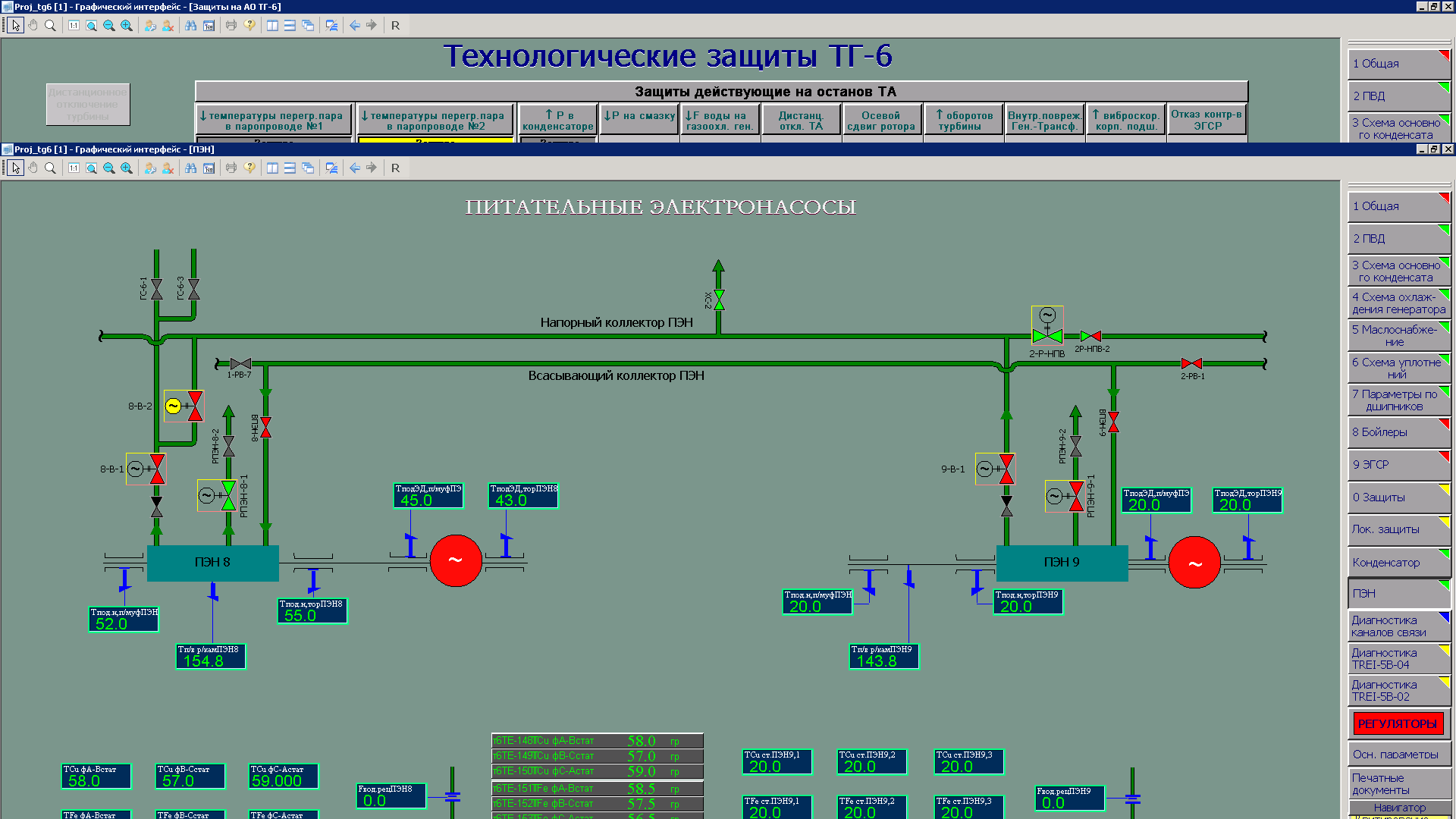Viewport: 1456px width, 819px height.
Task: Open 'Диагностика TREI-5B-04' screen
Action: 1399,659
